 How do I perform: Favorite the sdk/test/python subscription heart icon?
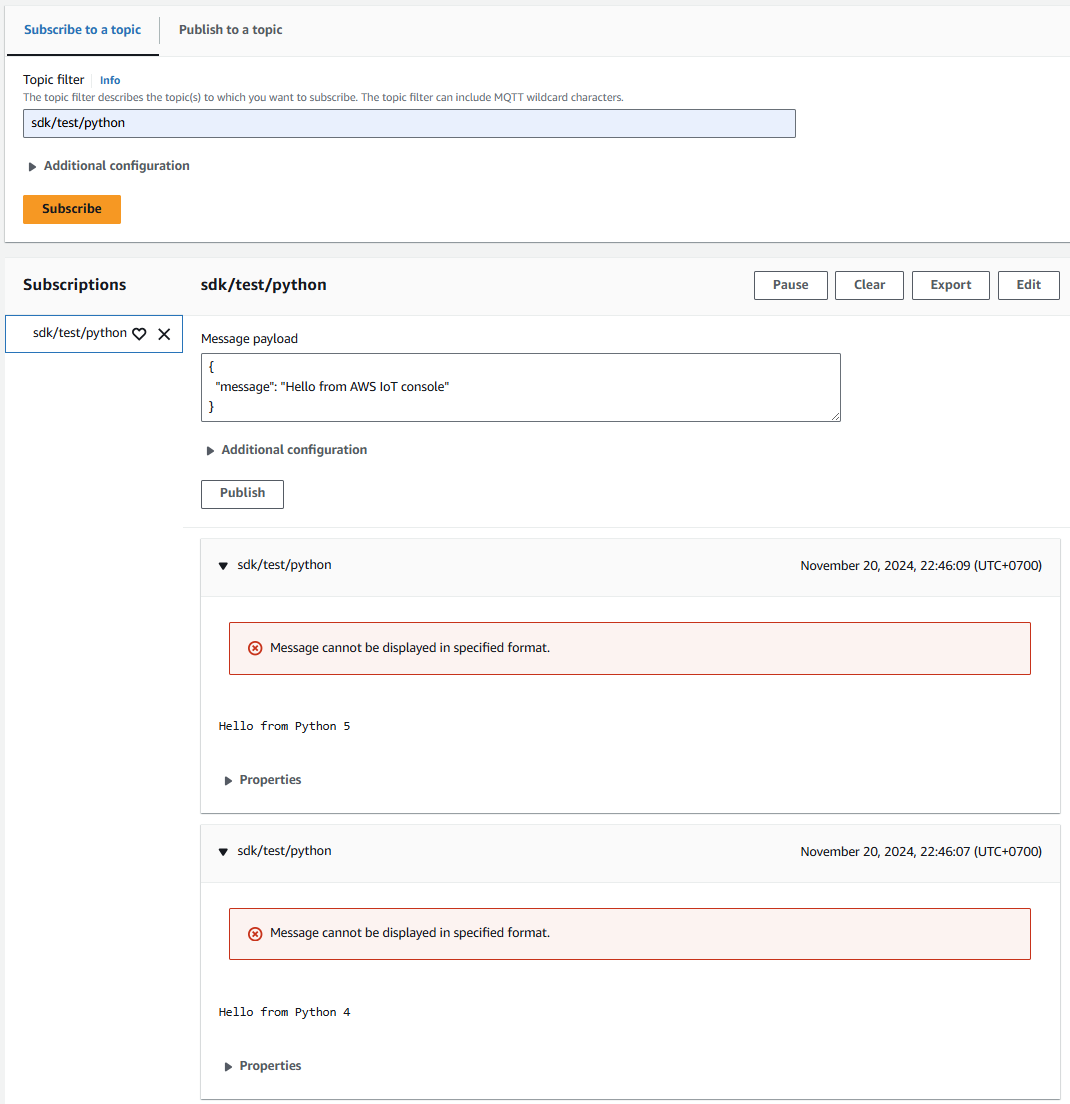pos(140,334)
